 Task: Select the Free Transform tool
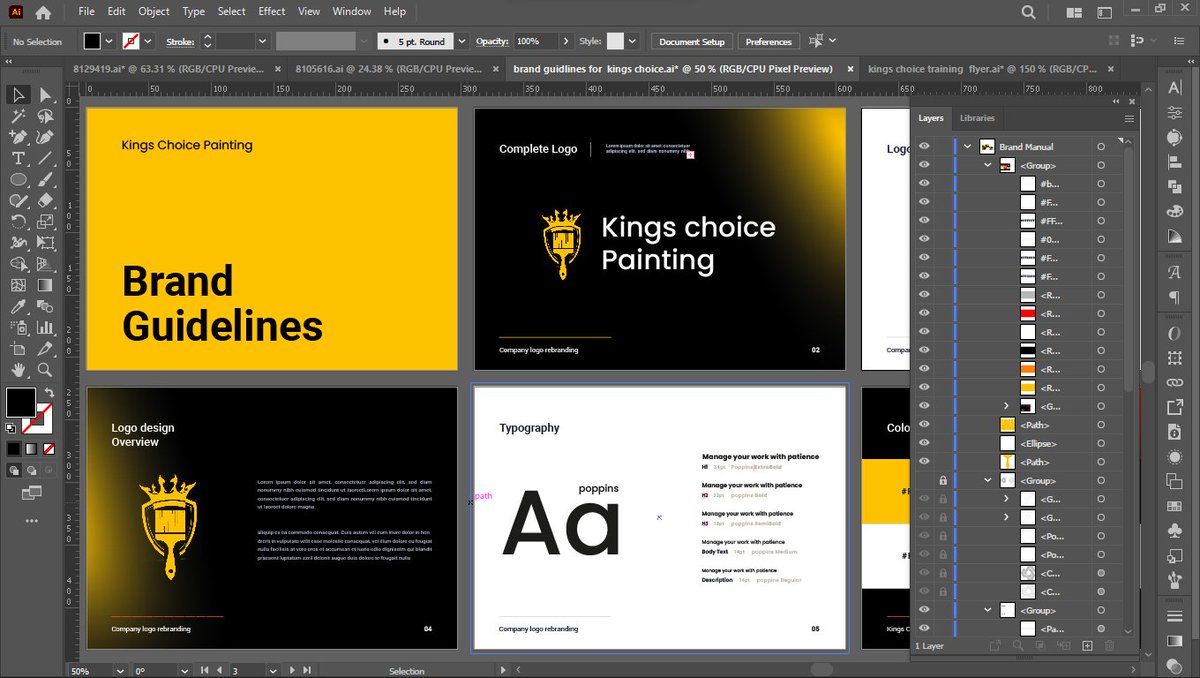click(45, 243)
